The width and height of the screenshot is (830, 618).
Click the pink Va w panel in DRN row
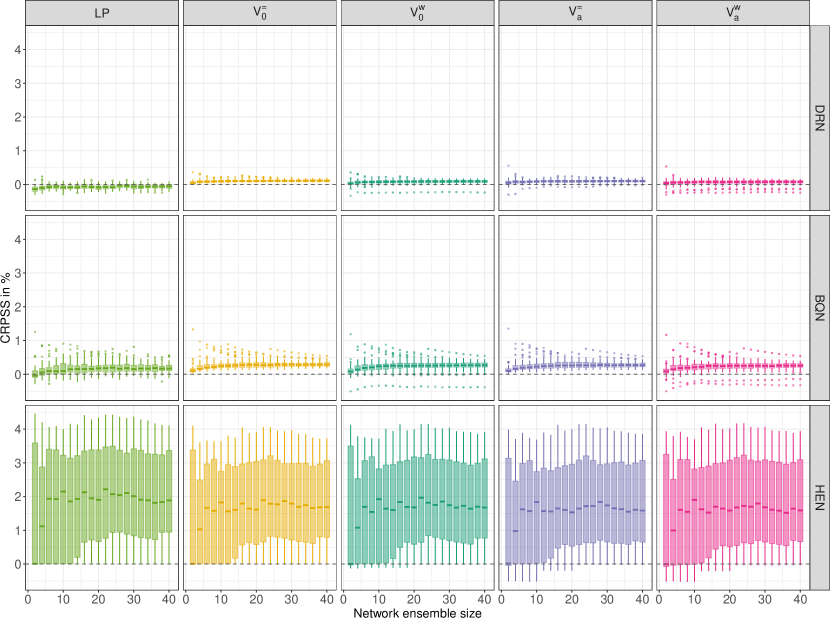pos(732,116)
